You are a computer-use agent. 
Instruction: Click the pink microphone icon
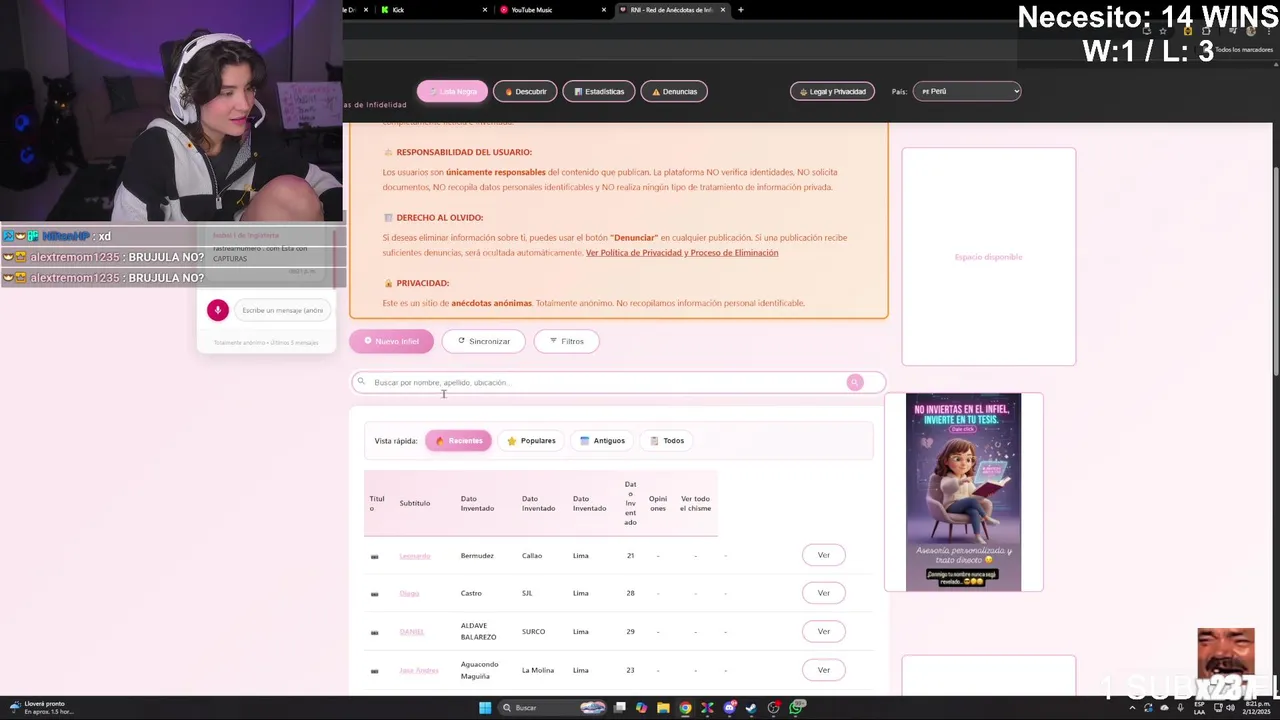tap(218, 310)
